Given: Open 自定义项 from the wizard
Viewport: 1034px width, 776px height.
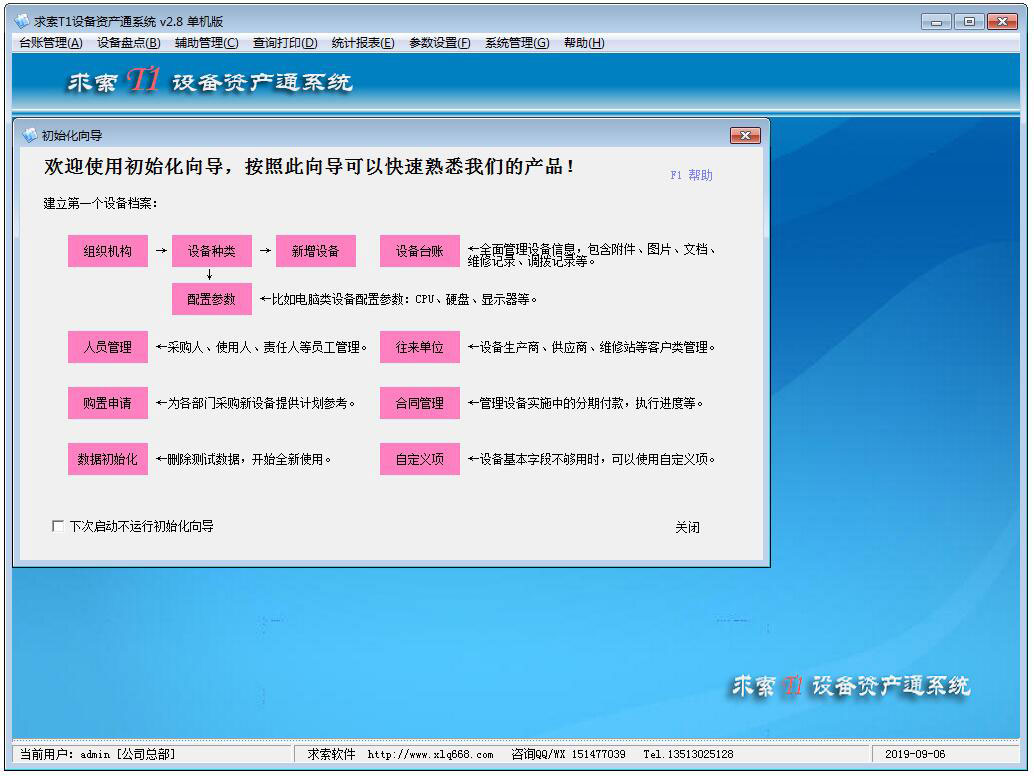Looking at the screenshot, I should tap(419, 459).
